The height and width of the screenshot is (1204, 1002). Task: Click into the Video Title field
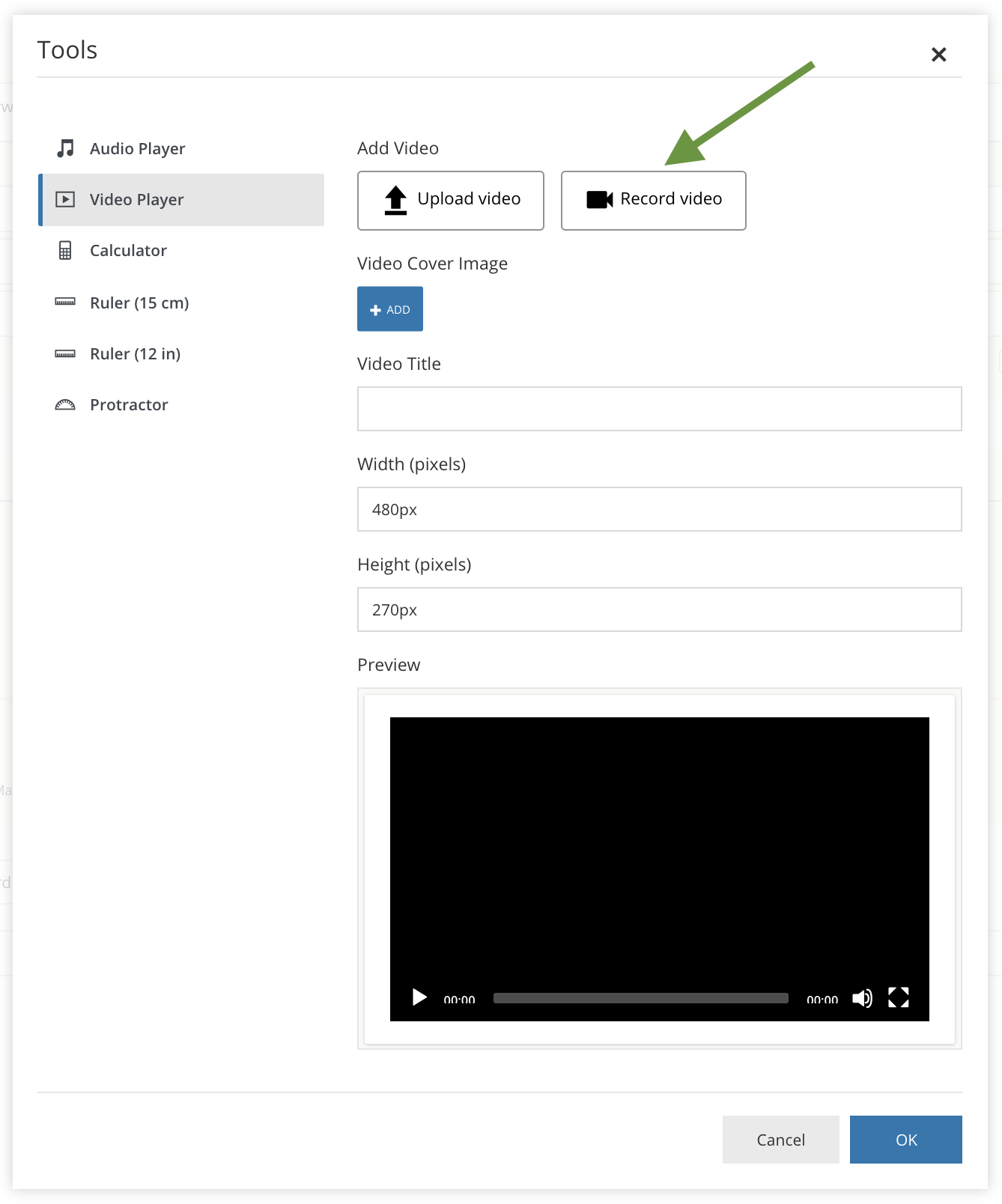tap(659, 409)
